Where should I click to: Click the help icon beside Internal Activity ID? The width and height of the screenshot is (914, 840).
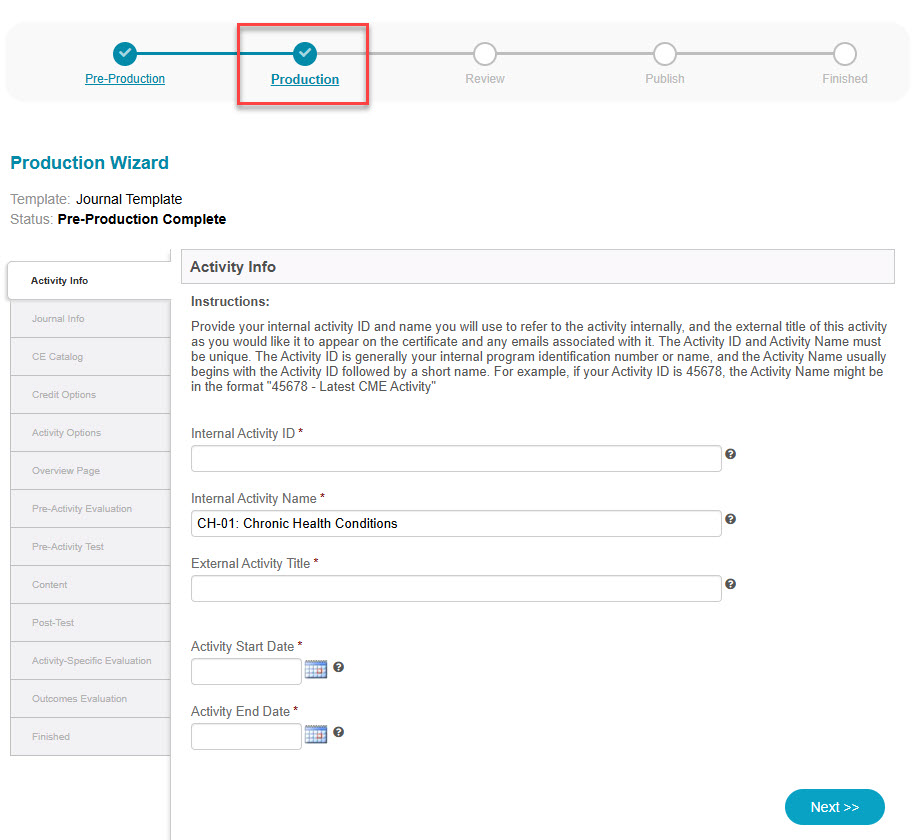click(730, 454)
